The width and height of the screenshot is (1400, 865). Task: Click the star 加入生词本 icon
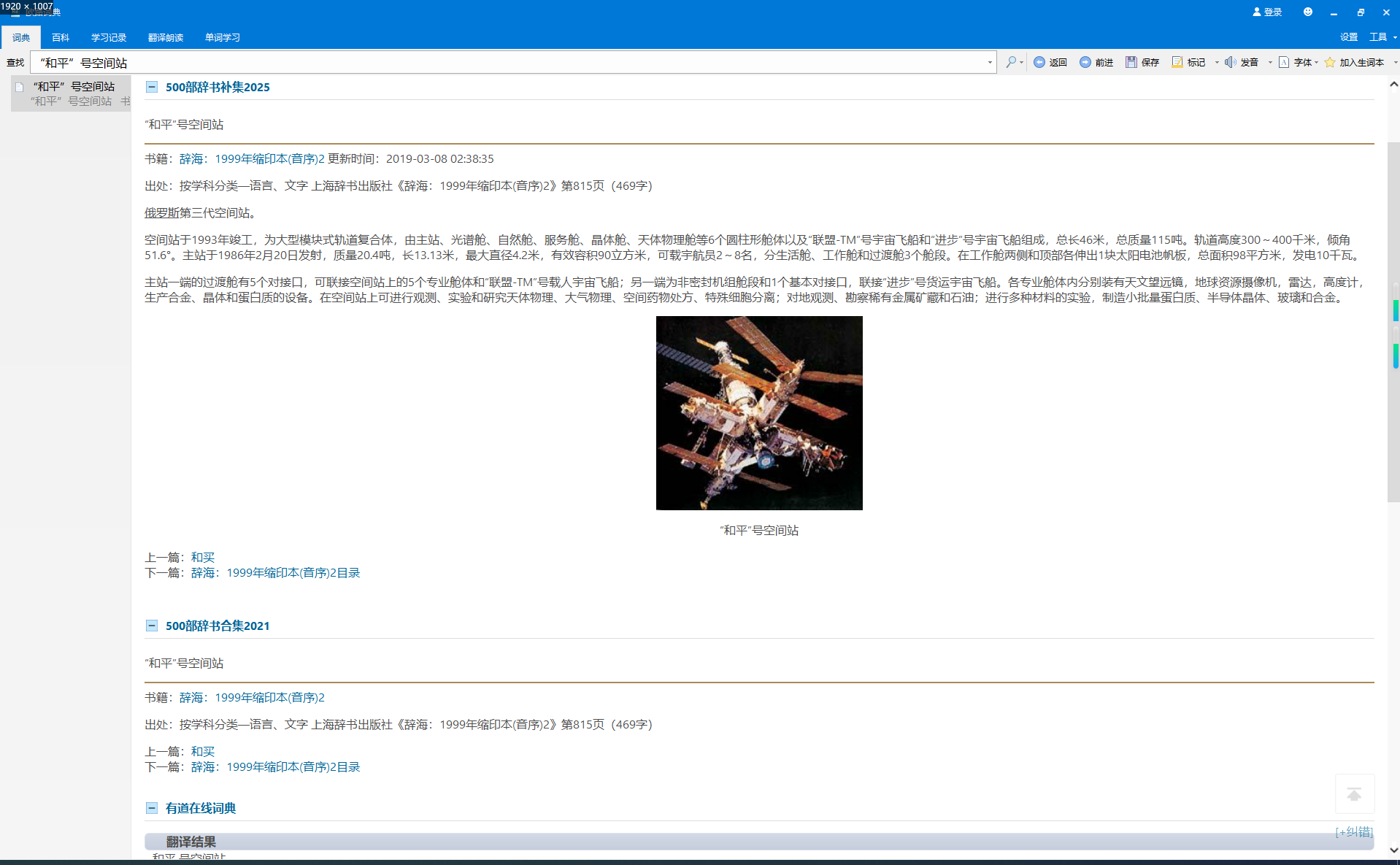click(1330, 62)
